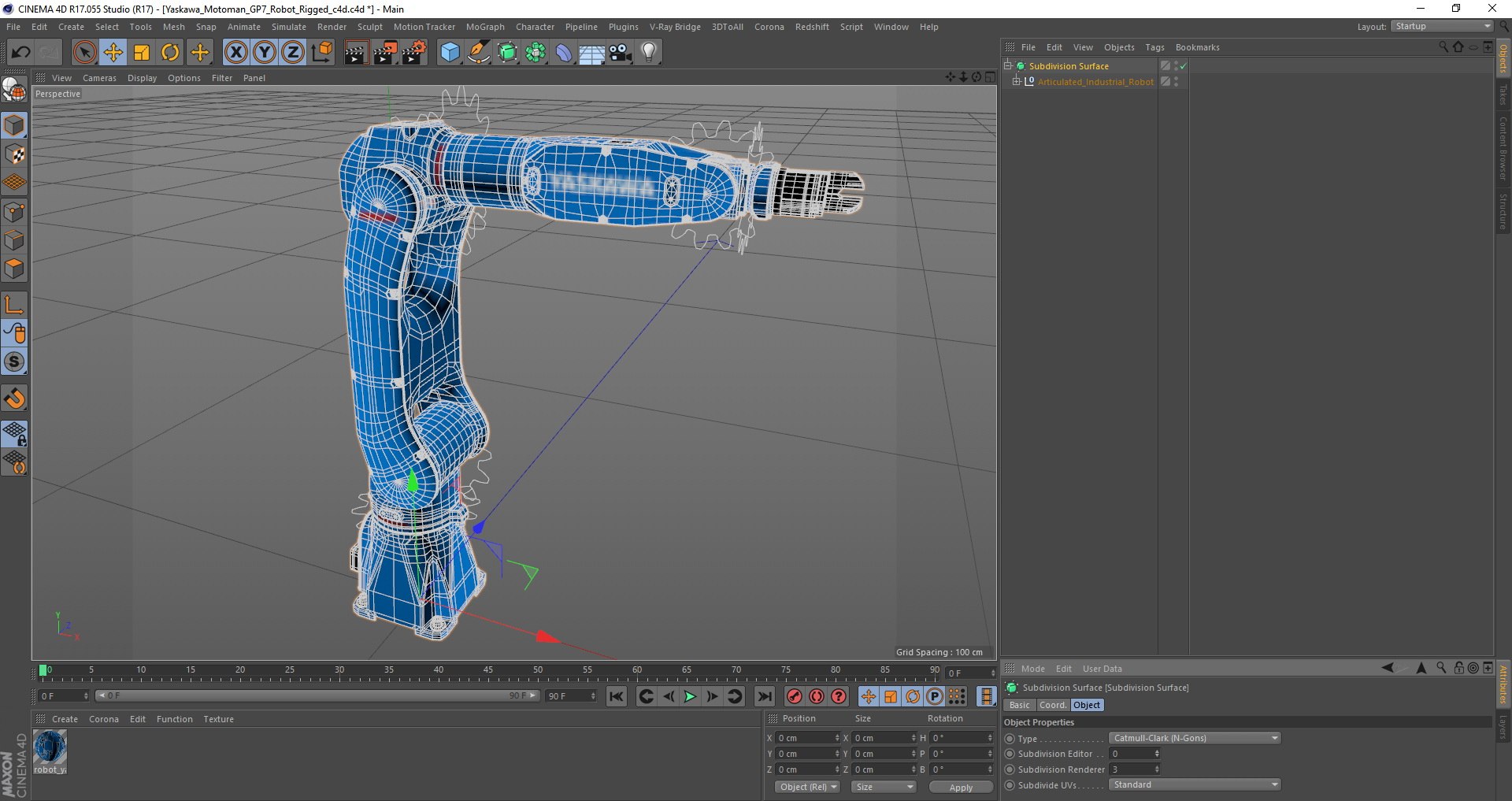Play the animation forward

click(690, 696)
